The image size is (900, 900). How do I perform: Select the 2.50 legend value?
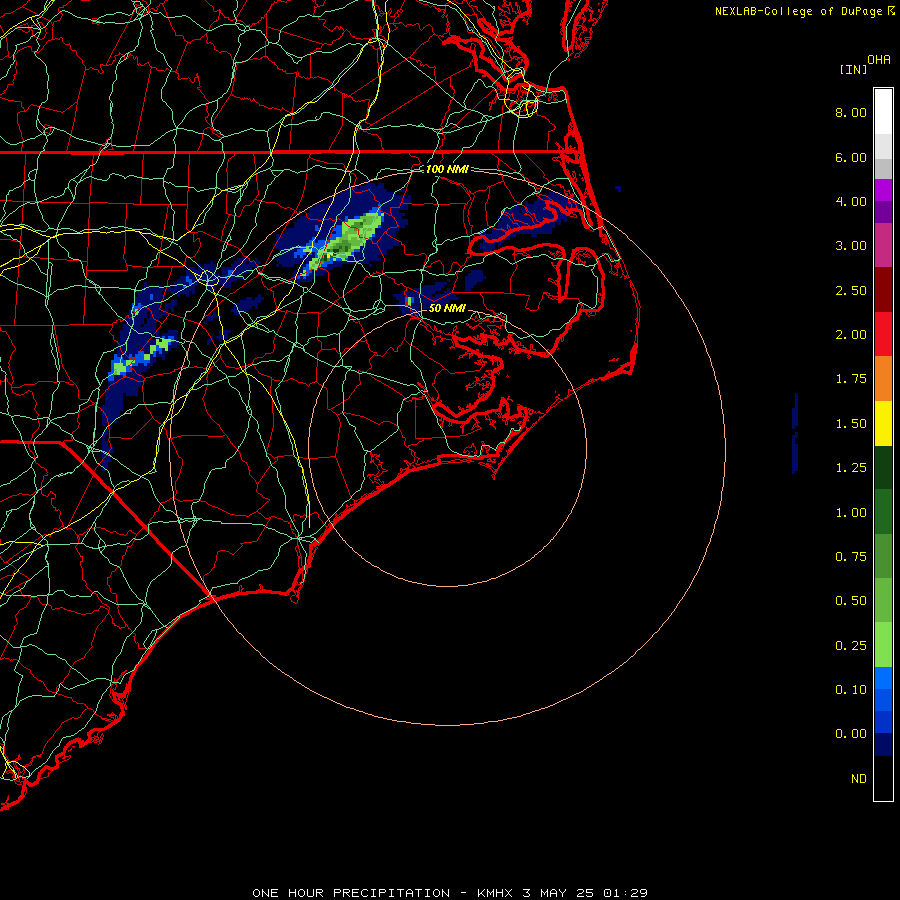point(851,290)
